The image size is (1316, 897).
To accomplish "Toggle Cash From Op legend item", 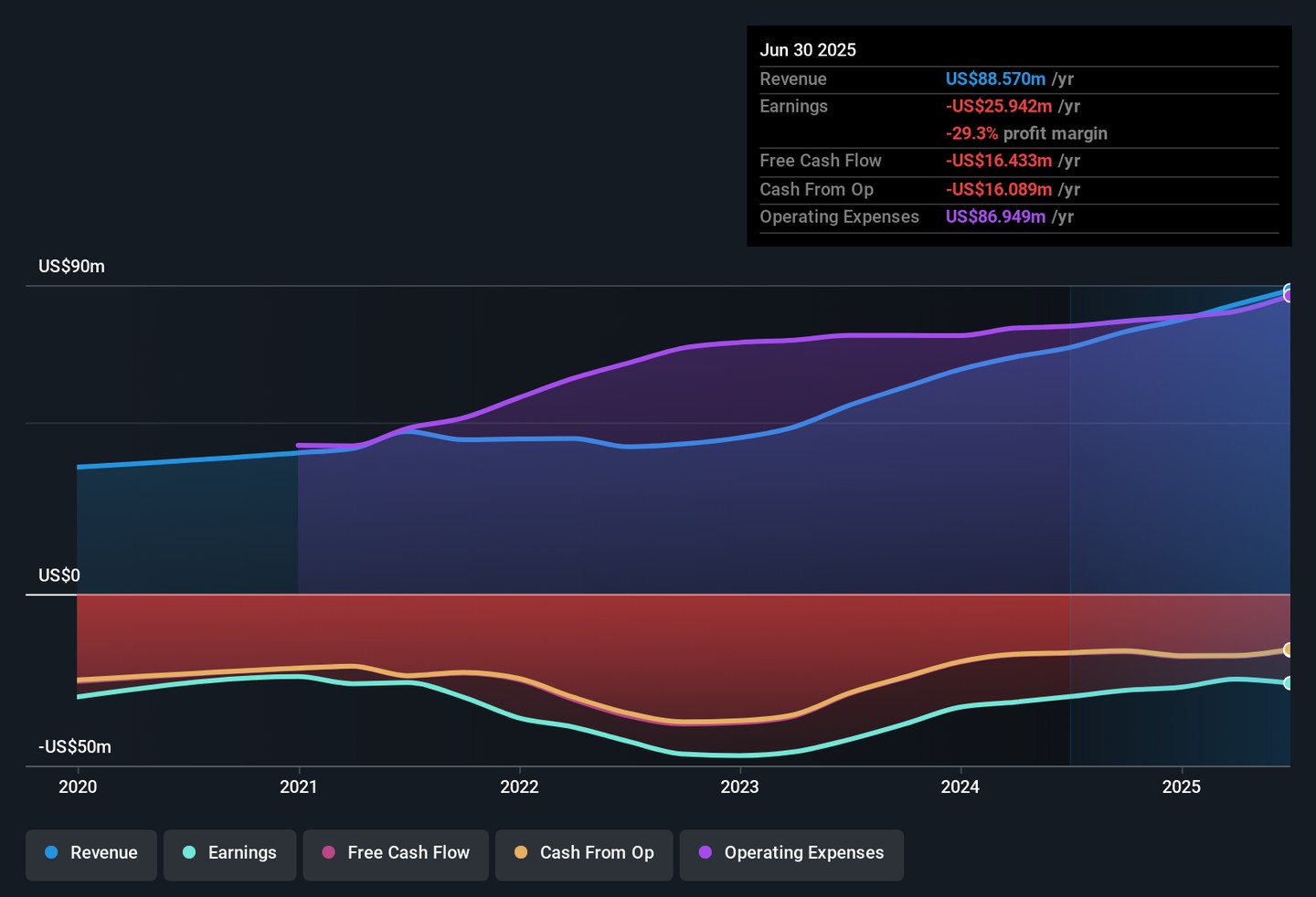I will pyautogui.click(x=584, y=853).
